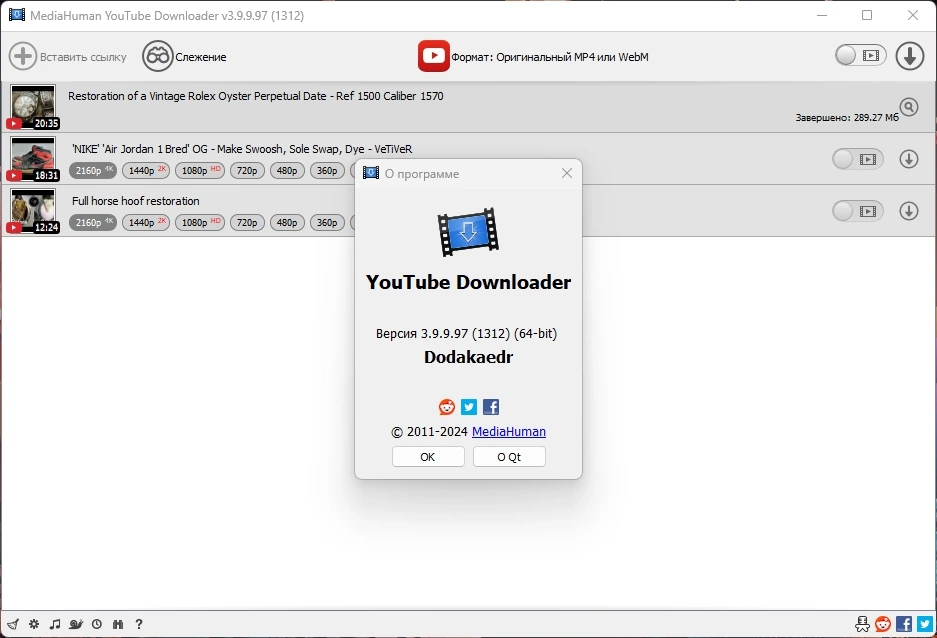Choose 480p for horse hoof video
937x638 pixels.
point(287,223)
